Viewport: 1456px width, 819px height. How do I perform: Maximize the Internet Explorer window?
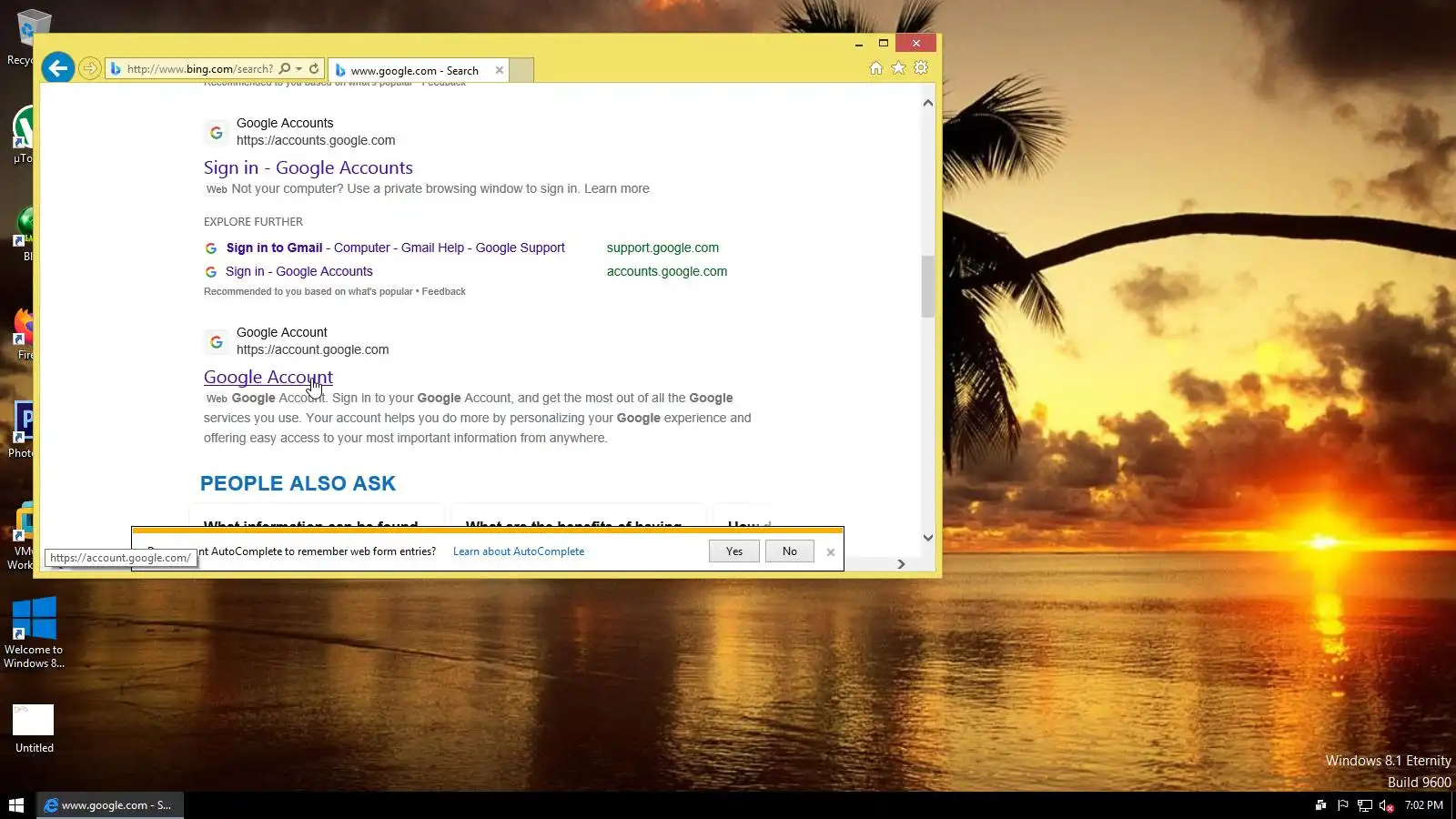point(883,44)
